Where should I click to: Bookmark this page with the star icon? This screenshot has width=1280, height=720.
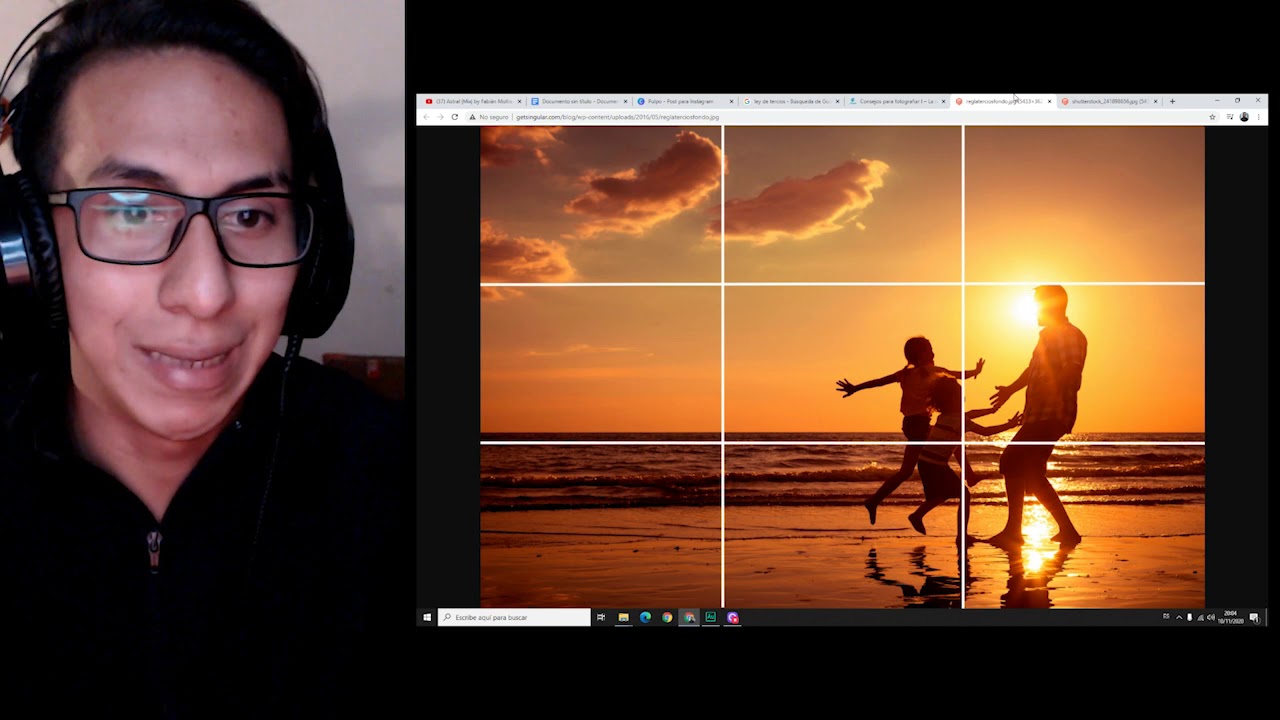tap(1212, 117)
